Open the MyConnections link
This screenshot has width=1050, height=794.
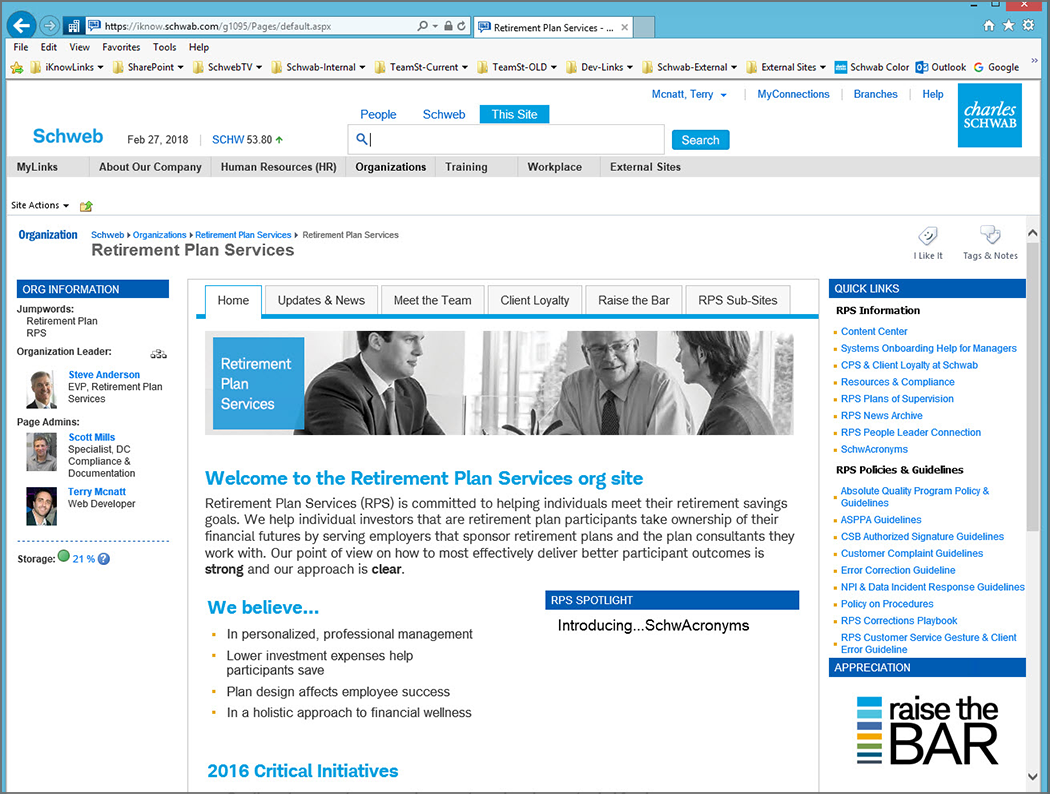[793, 94]
